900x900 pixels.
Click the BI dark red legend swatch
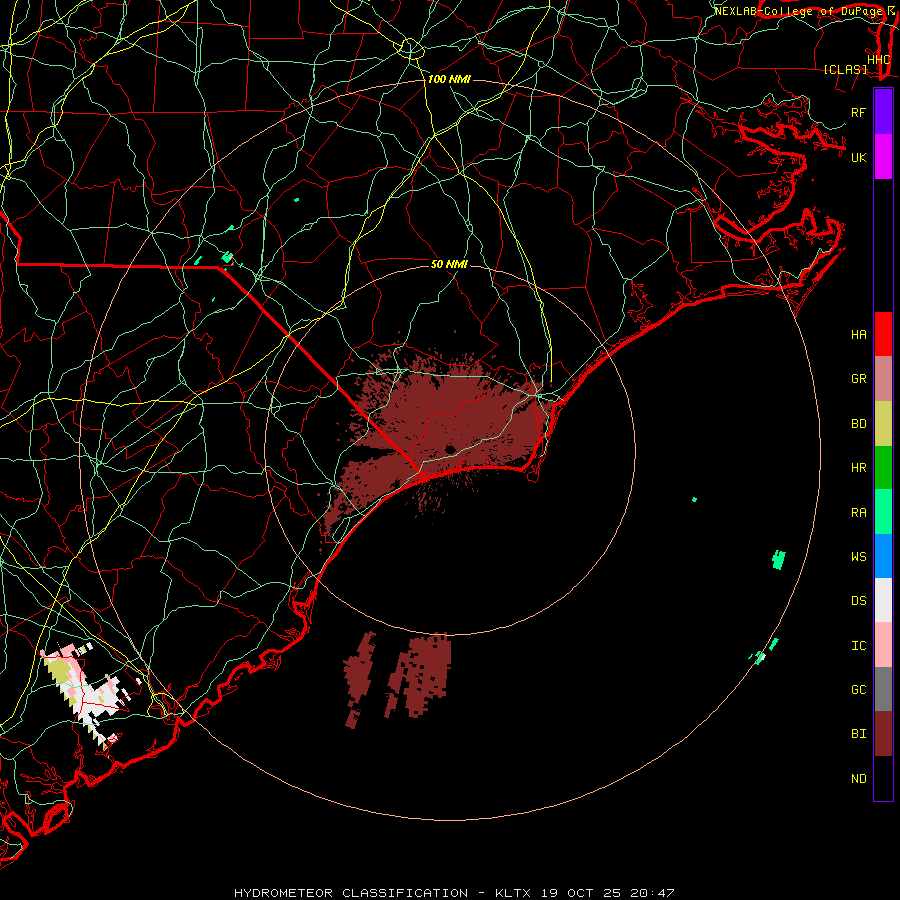click(883, 734)
